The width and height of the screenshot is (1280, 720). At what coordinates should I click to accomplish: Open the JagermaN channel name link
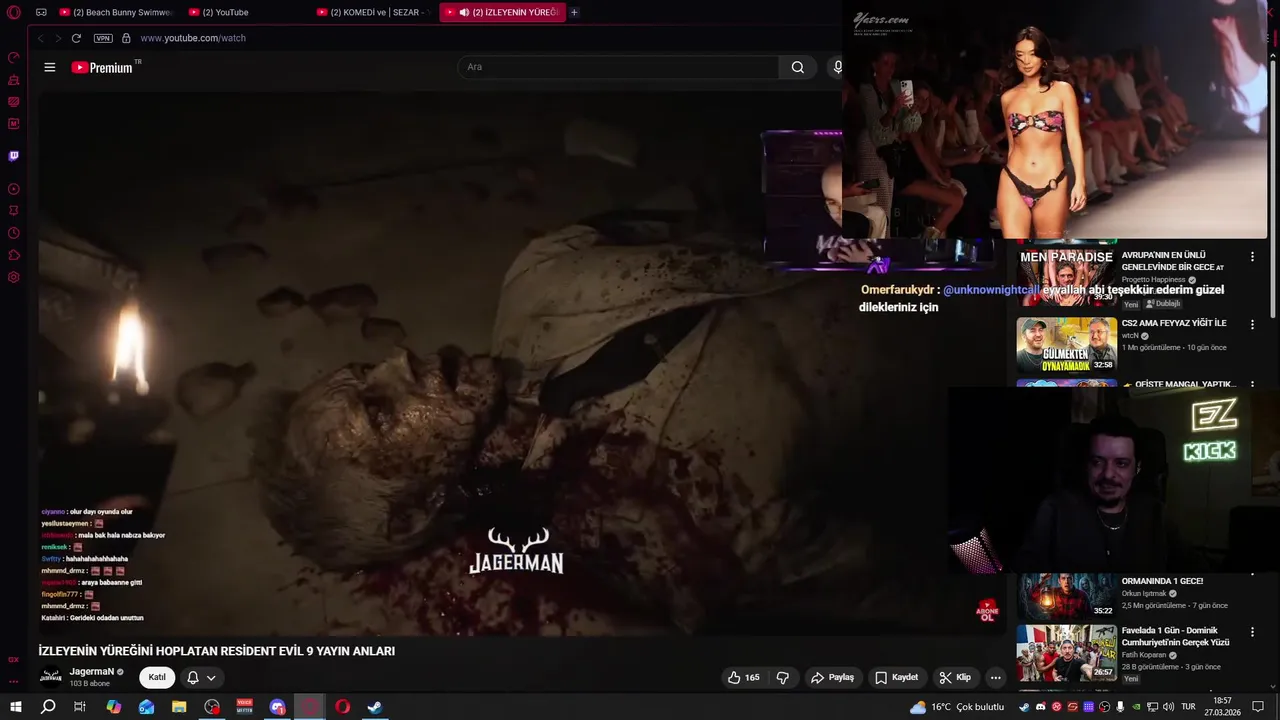click(x=92, y=672)
